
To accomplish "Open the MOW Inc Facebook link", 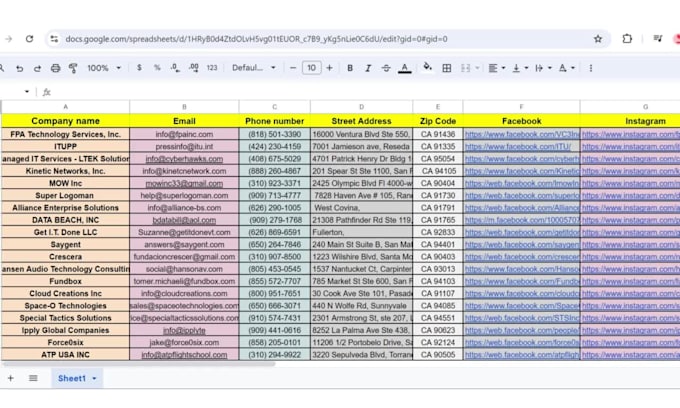I will point(522,183).
